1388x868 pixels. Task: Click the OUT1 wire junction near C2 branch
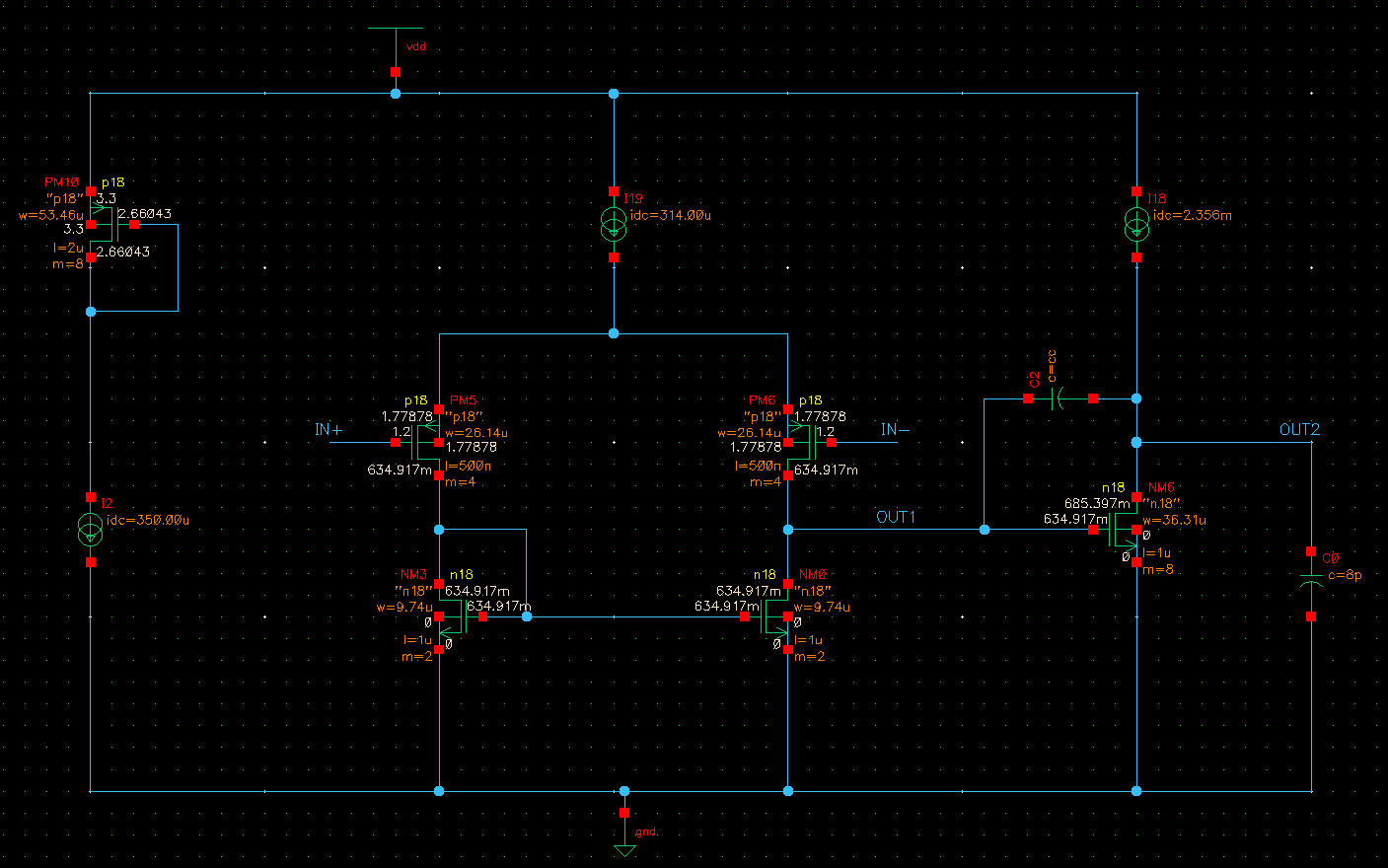(x=985, y=530)
